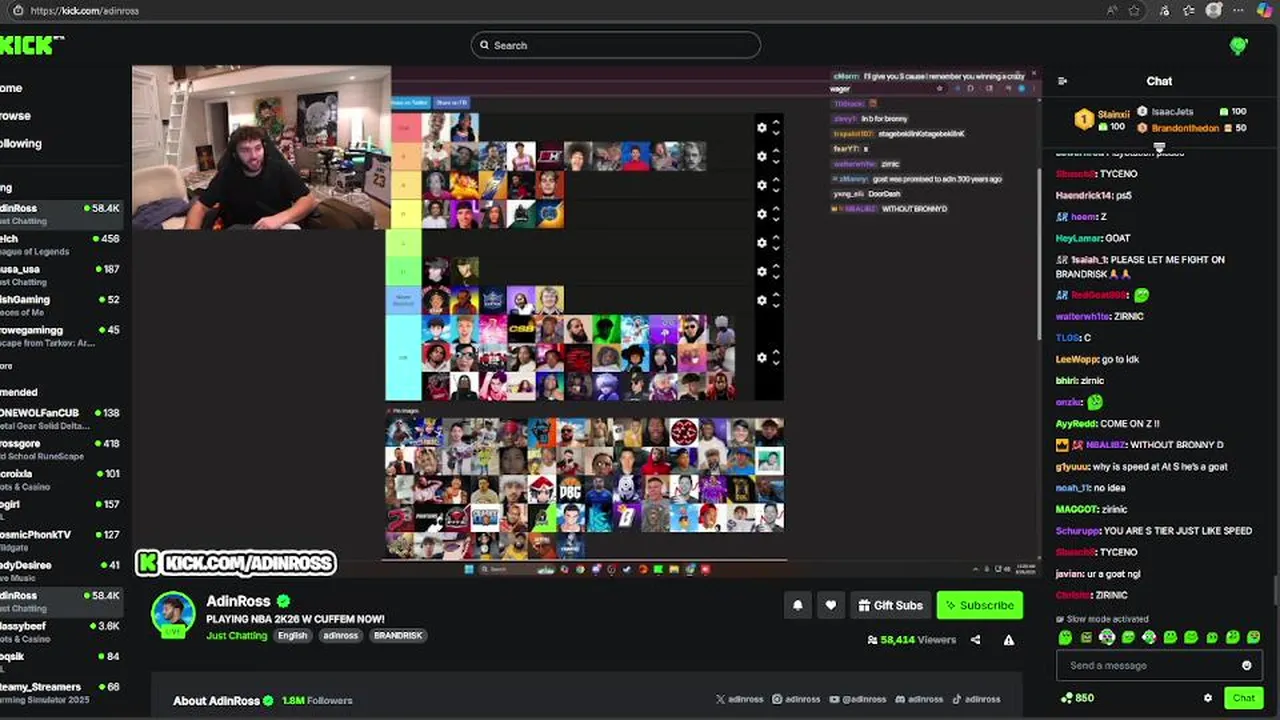The width and height of the screenshot is (1280, 720).
Task: Click the Browse sidebar item
Action: point(15,116)
